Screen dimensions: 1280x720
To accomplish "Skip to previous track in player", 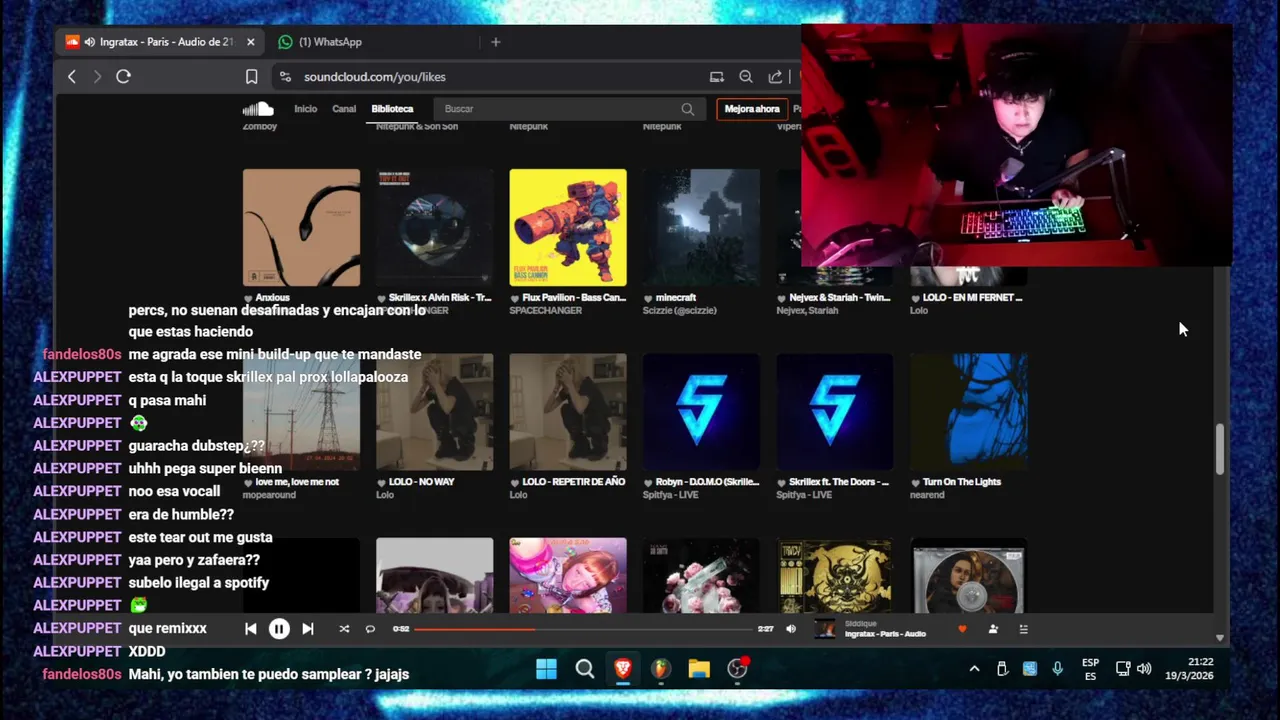I will point(251,629).
